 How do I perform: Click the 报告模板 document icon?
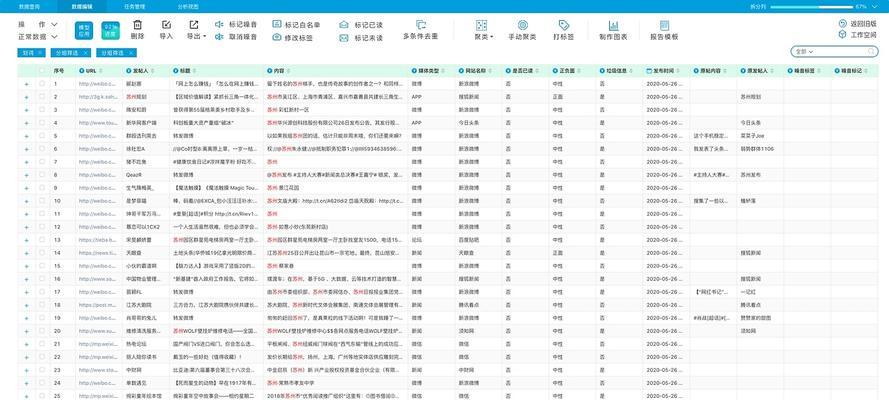click(664, 25)
